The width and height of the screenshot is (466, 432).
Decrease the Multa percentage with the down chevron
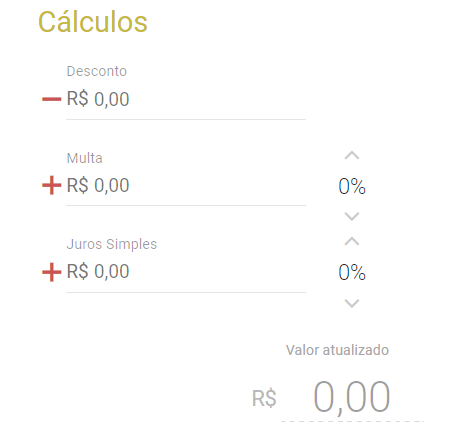pyautogui.click(x=352, y=217)
